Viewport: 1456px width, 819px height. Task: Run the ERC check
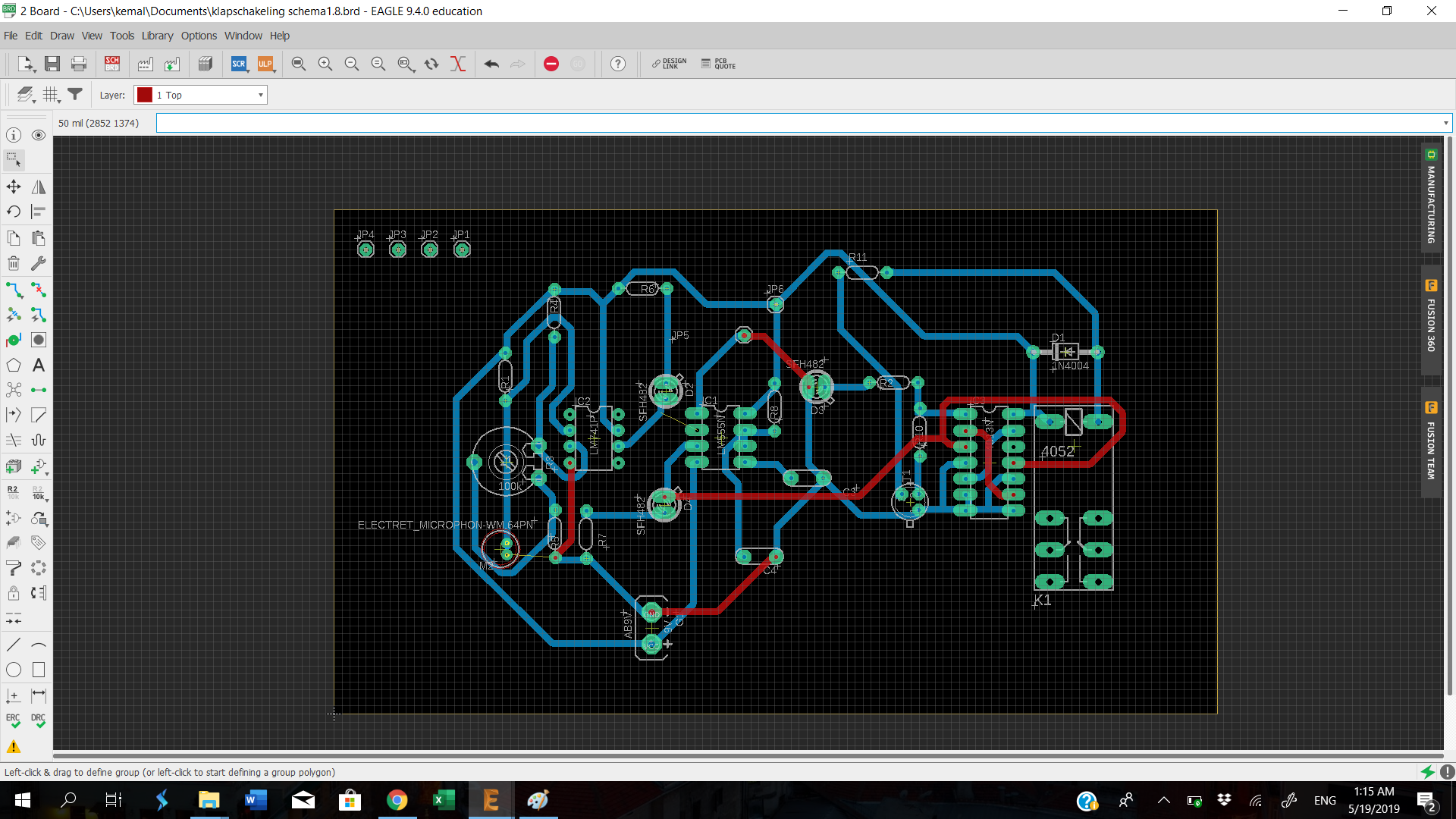point(14,720)
